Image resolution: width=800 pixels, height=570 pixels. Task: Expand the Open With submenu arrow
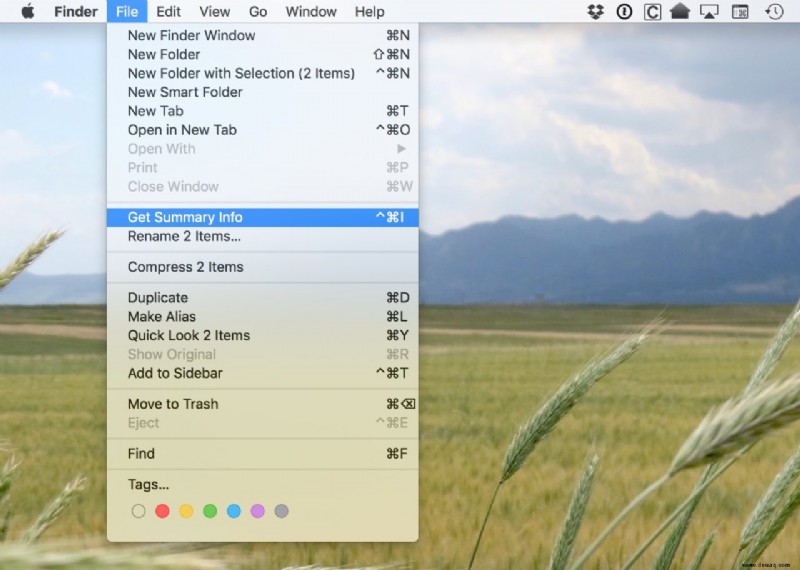click(402, 148)
